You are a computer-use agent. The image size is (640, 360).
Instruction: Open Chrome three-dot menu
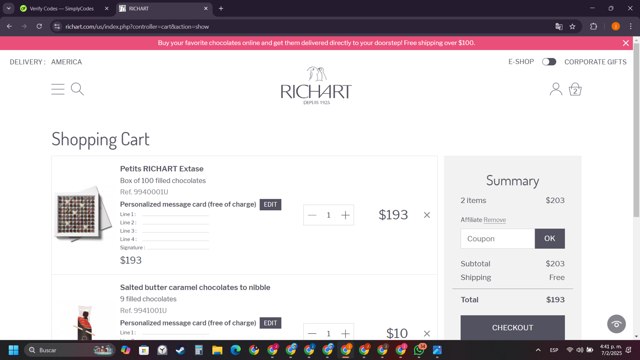coord(631,27)
